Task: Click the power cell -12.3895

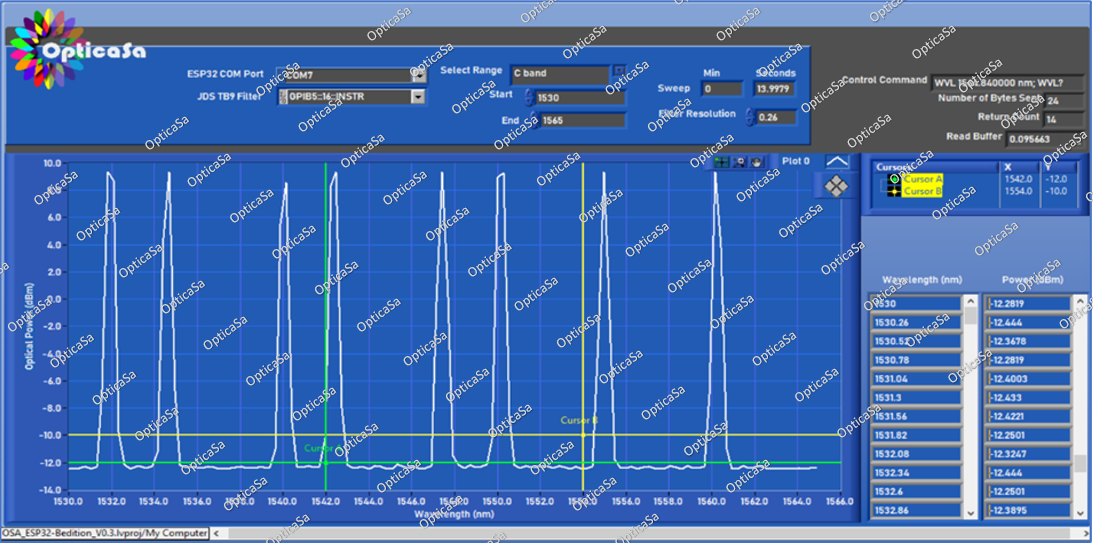Action: (1027, 510)
